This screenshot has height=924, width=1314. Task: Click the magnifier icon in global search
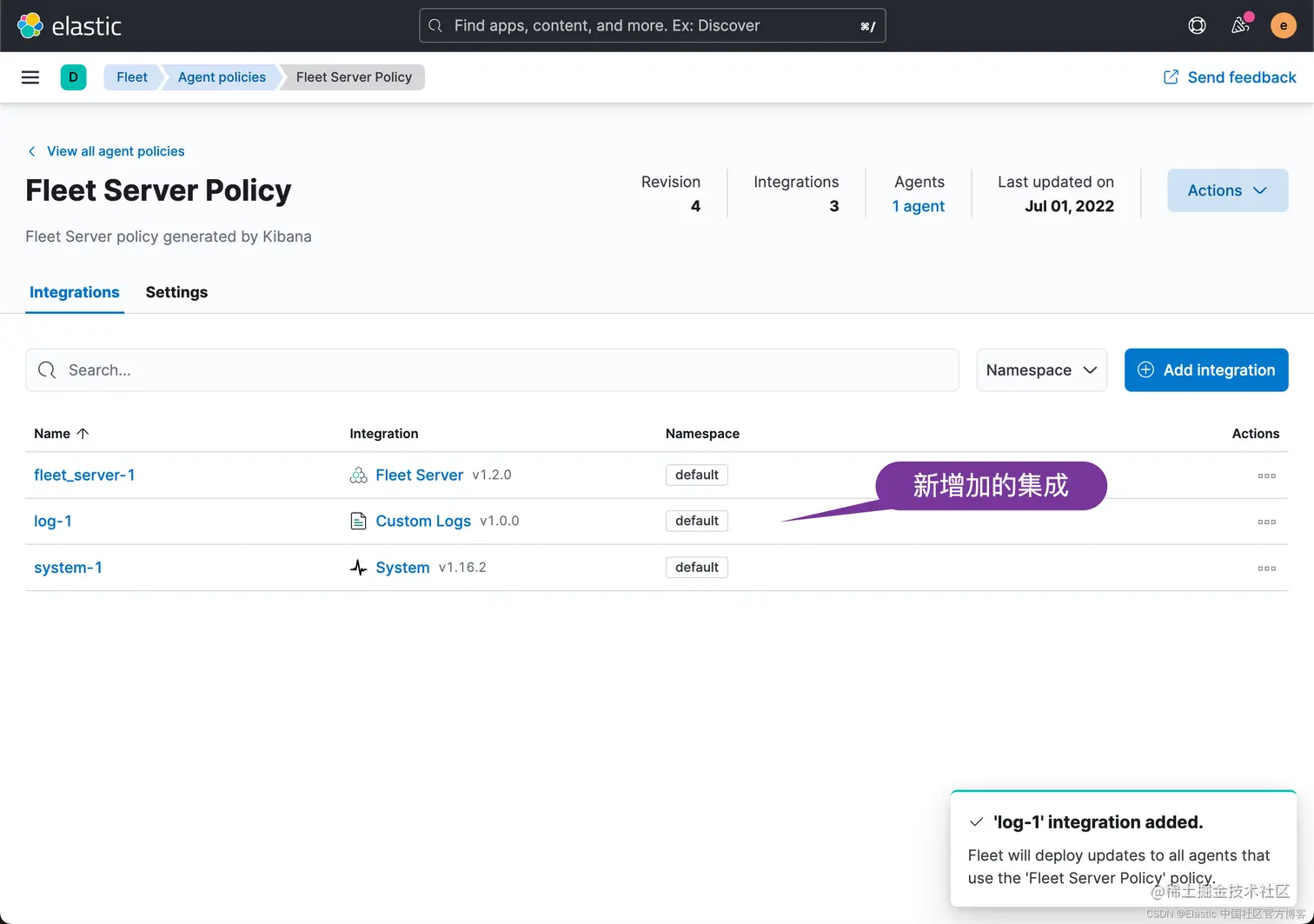(435, 26)
